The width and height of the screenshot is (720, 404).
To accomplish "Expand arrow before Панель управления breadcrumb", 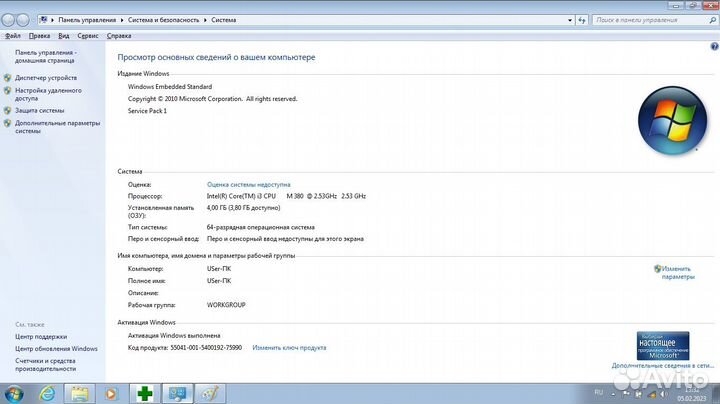I will (52, 20).
